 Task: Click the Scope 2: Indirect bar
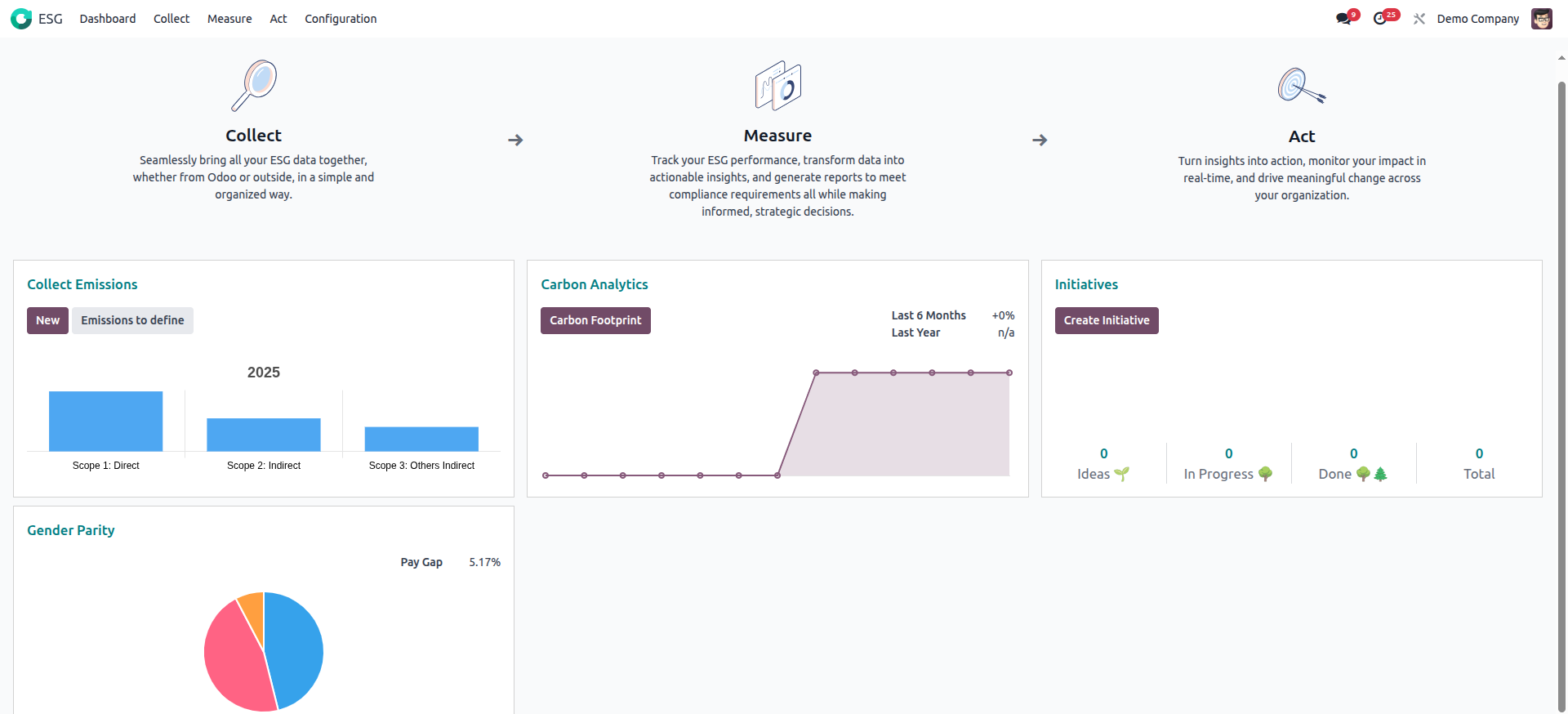coord(264,435)
